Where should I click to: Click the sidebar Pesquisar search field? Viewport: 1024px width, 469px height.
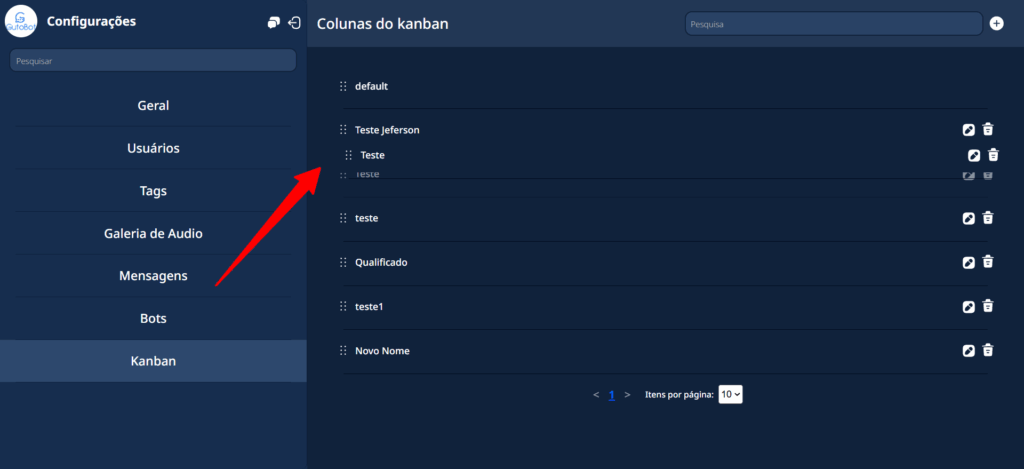click(153, 61)
